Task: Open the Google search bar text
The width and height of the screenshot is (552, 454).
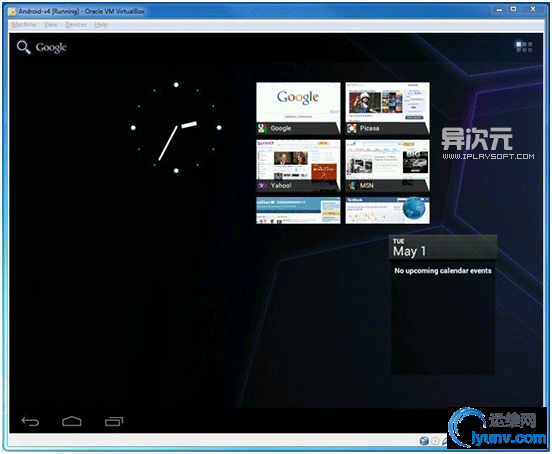Action: coord(51,48)
